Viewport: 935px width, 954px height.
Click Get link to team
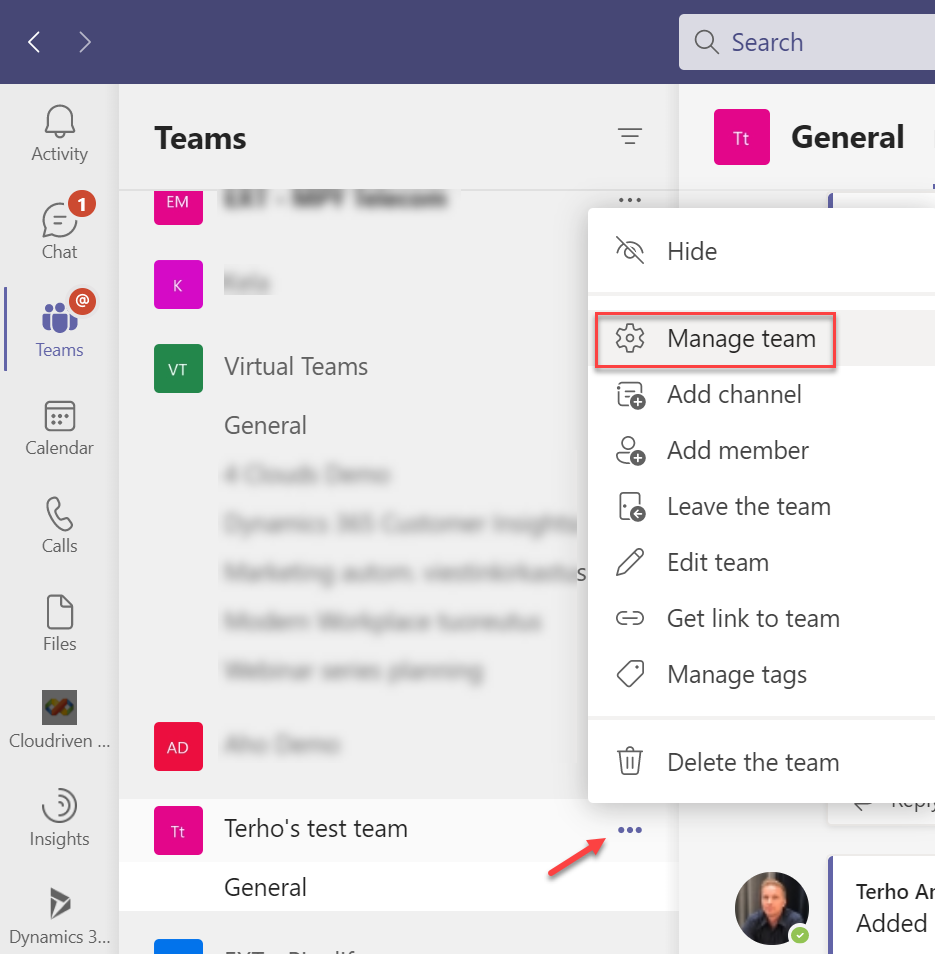pos(752,619)
